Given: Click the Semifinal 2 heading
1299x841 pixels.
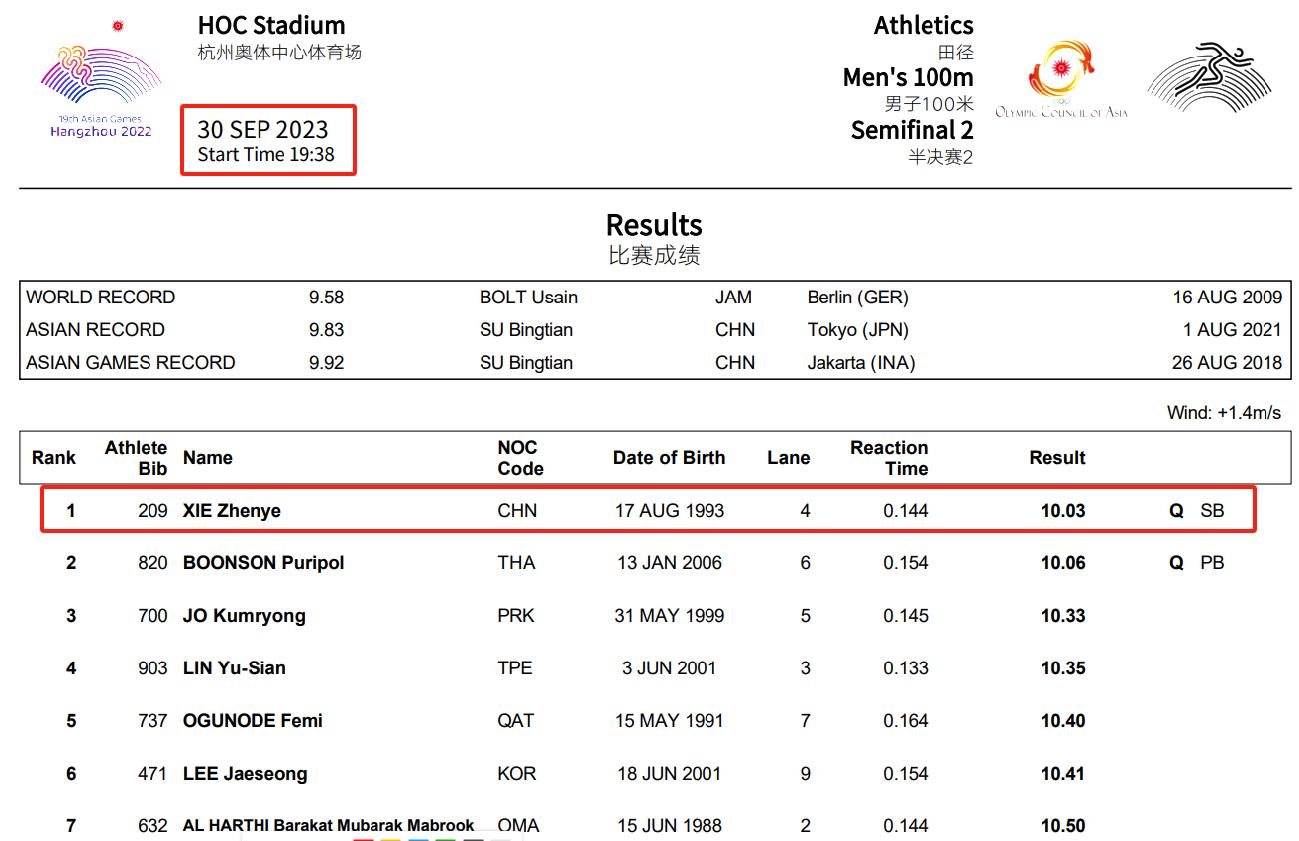Looking at the screenshot, I should (911, 130).
